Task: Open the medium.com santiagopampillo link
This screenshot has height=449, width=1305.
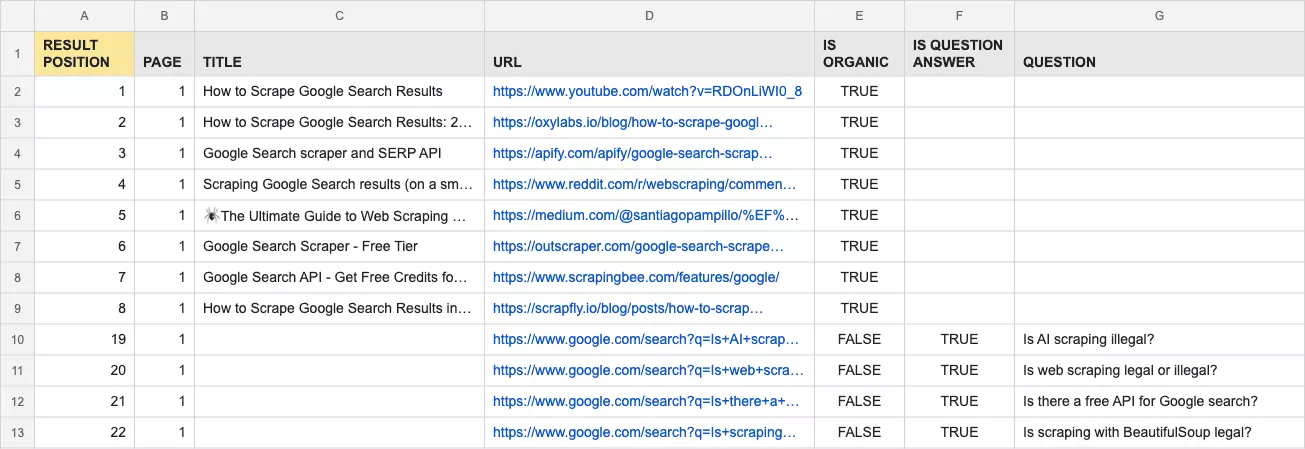Action: pos(645,215)
